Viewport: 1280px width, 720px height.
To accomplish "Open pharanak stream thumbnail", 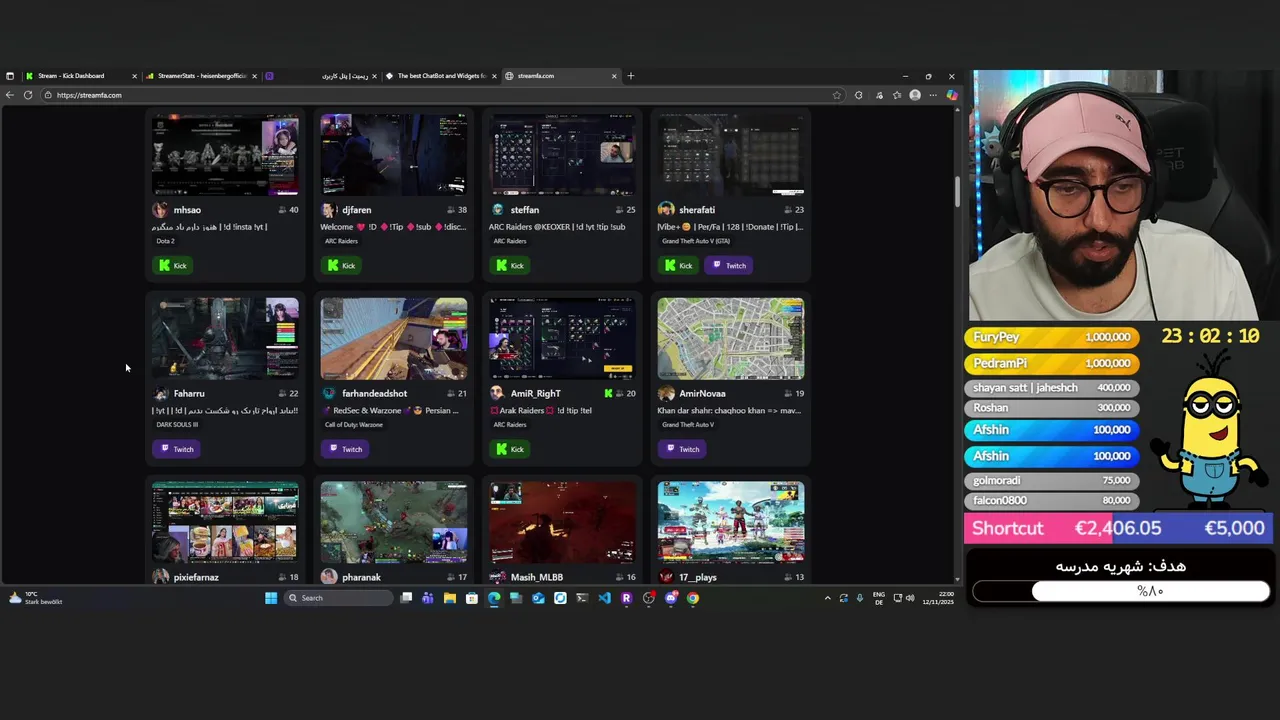I will pos(393,522).
